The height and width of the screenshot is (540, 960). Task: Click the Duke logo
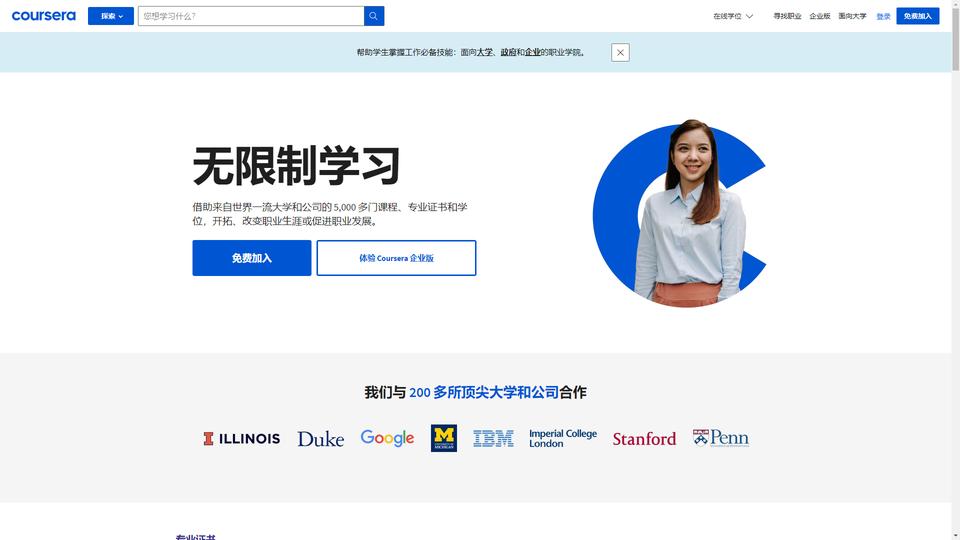(x=320, y=438)
